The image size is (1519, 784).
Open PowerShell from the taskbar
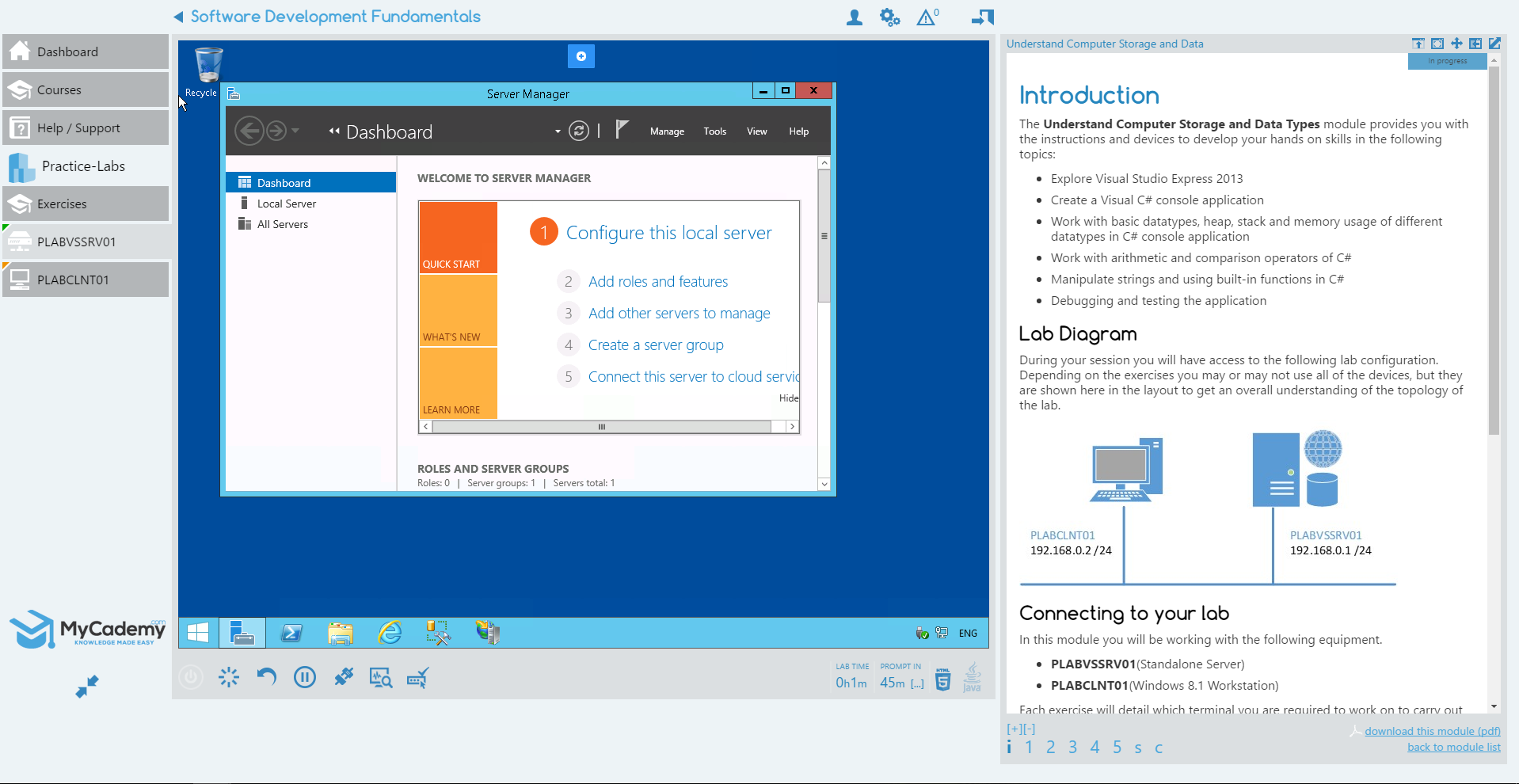pos(291,633)
